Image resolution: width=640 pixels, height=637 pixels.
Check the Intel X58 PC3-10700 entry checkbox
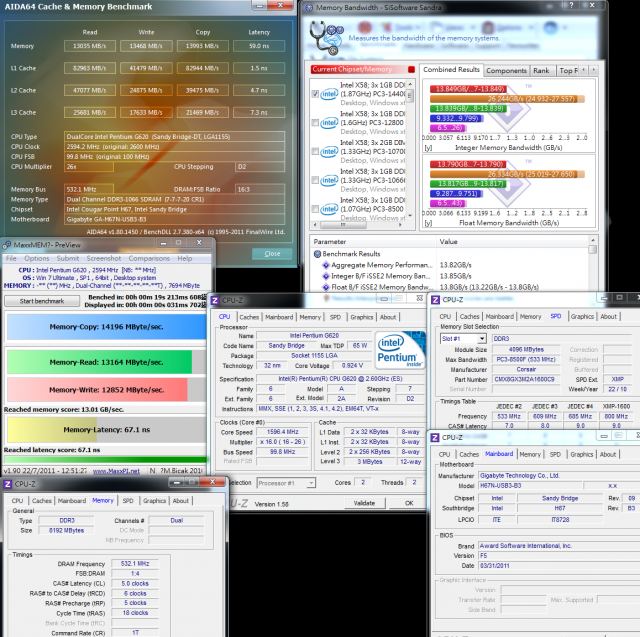point(315,151)
